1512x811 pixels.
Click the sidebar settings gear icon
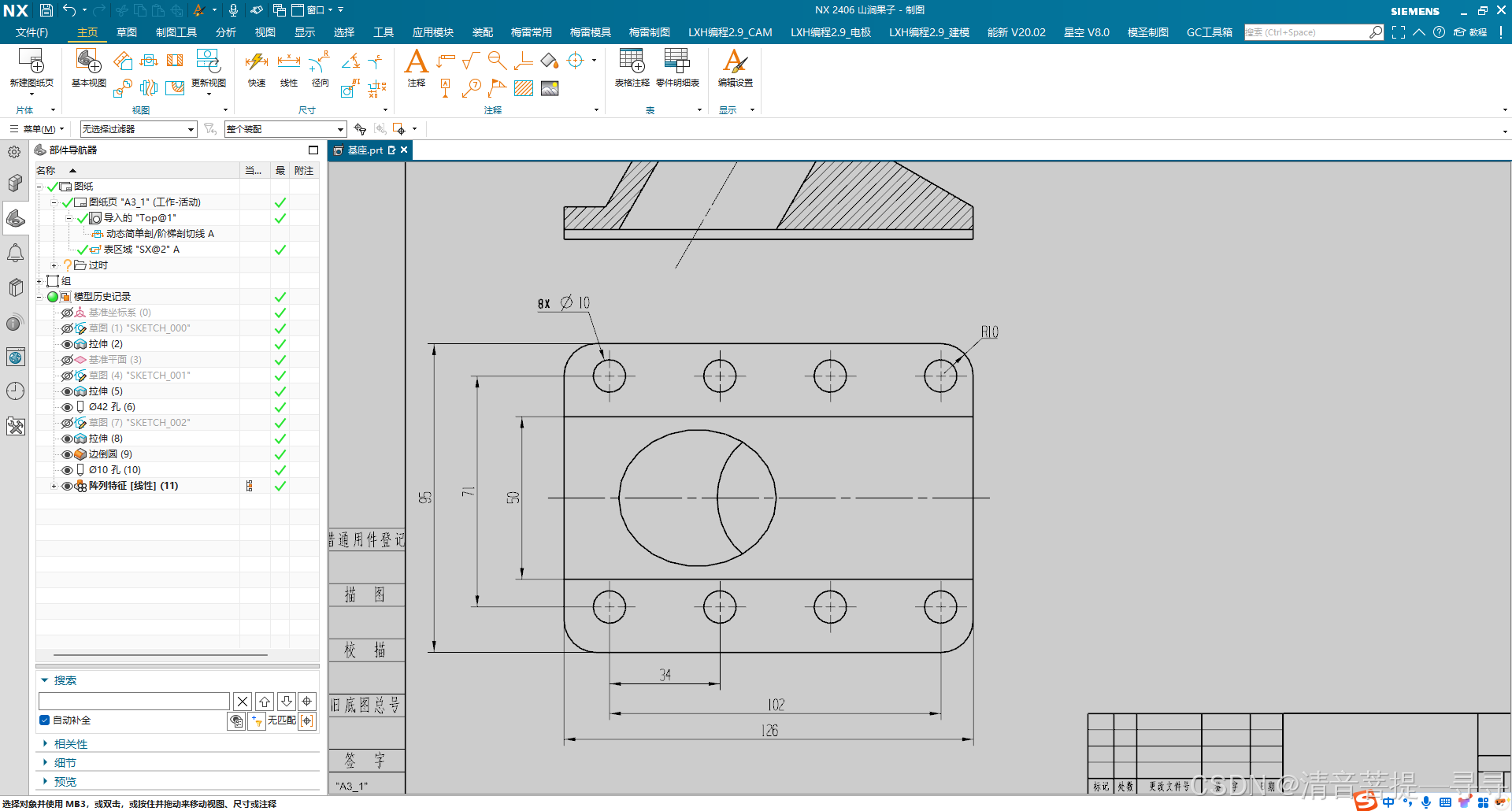click(x=14, y=152)
